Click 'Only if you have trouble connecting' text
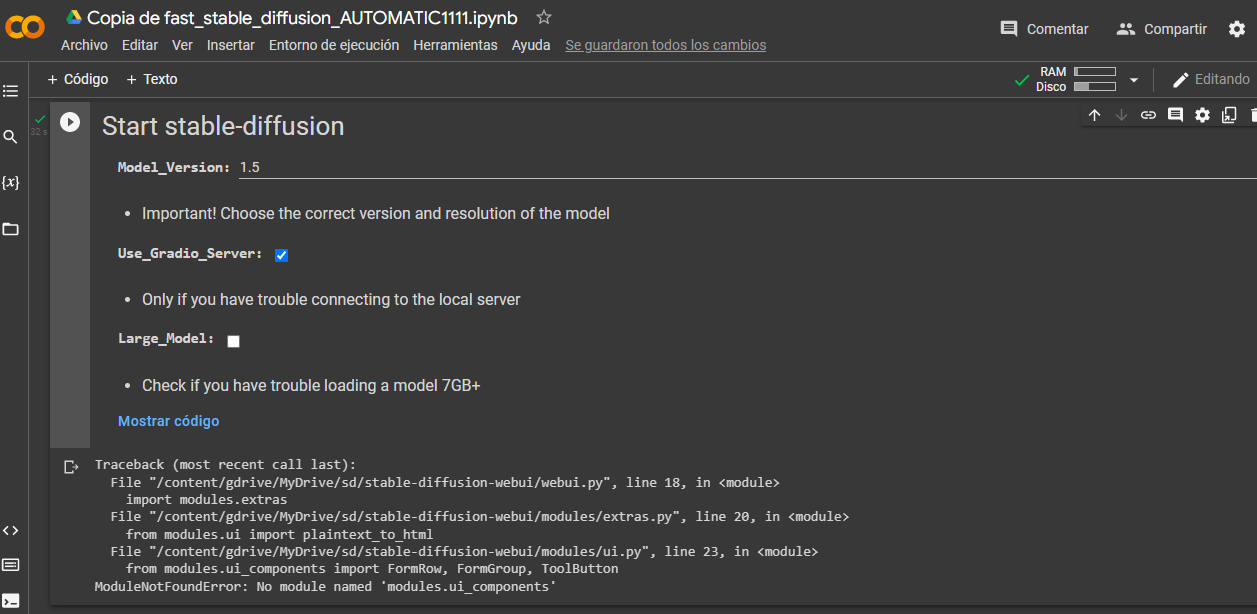This screenshot has width=1257, height=614. (x=331, y=299)
